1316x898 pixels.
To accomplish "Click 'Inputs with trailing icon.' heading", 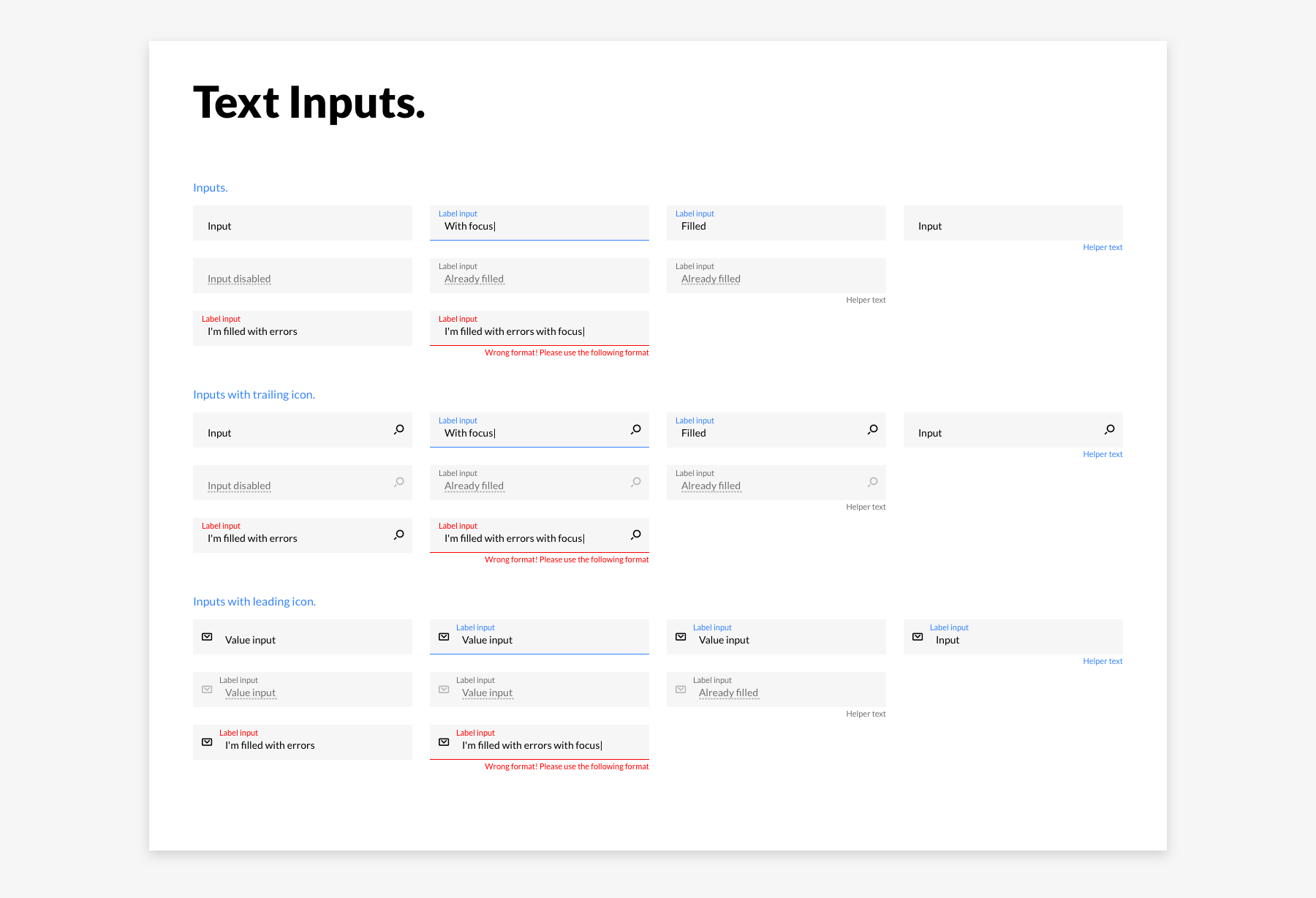I will pos(254,395).
